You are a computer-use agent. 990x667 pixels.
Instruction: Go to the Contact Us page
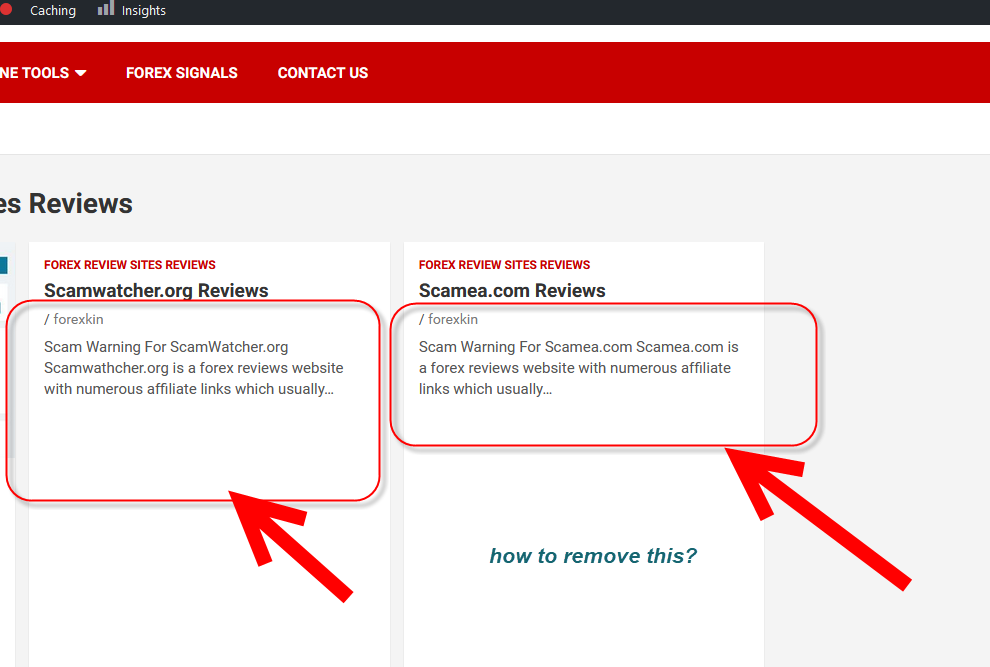[323, 73]
